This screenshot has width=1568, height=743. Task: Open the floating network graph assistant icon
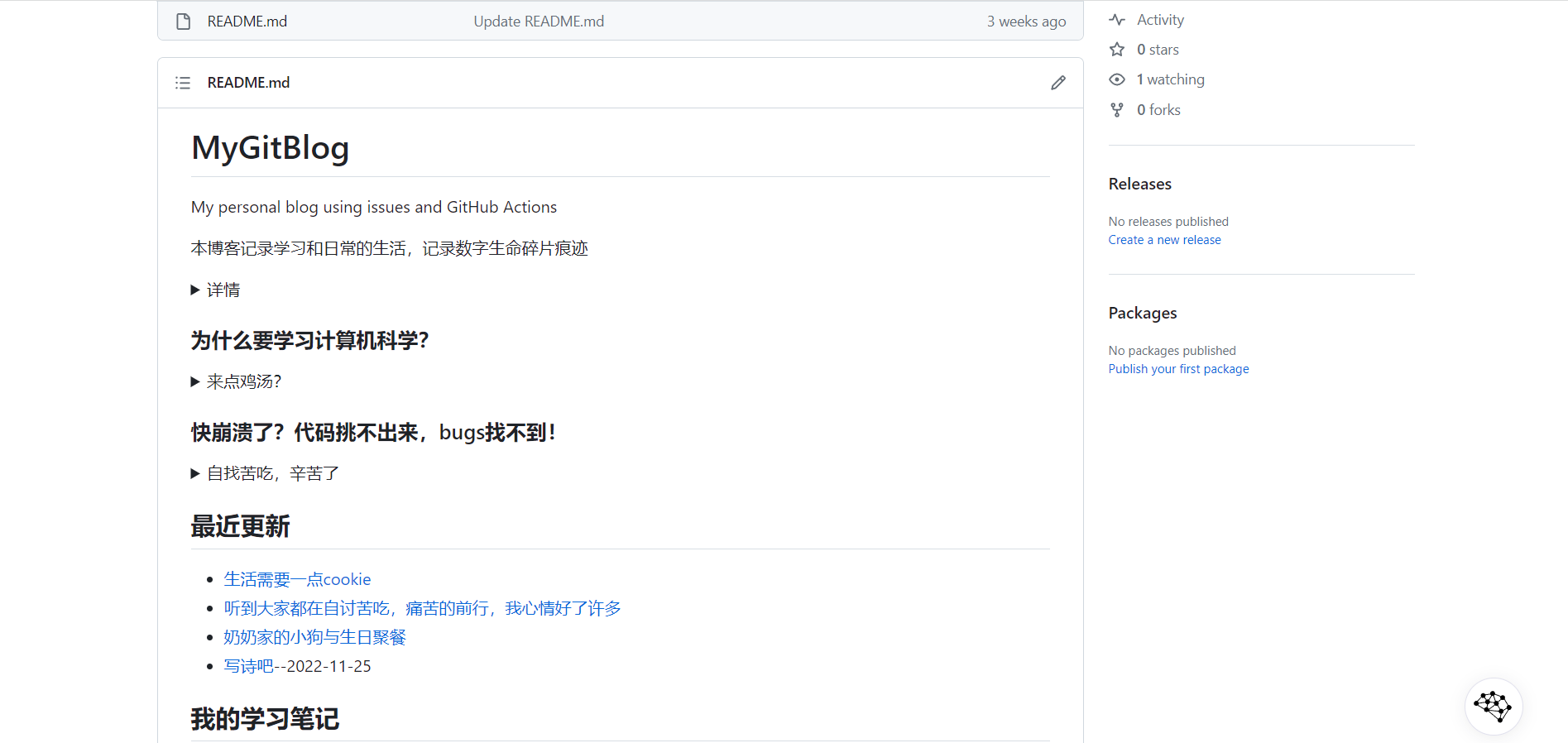point(1494,706)
